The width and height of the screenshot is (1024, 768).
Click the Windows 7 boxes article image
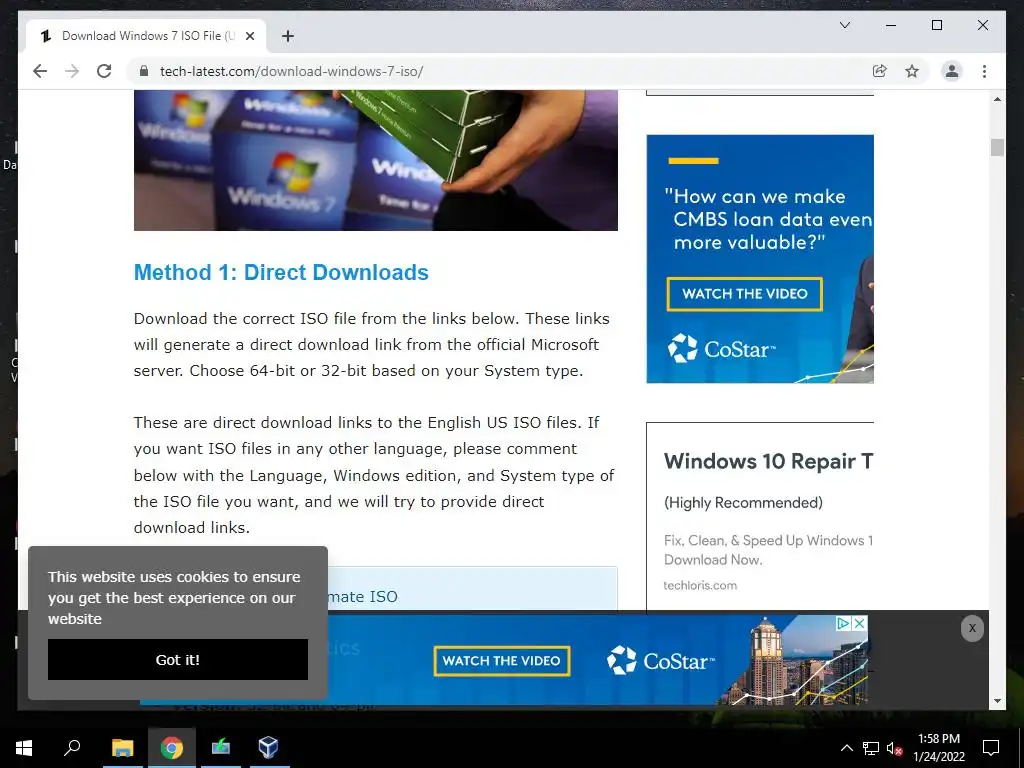(x=376, y=161)
